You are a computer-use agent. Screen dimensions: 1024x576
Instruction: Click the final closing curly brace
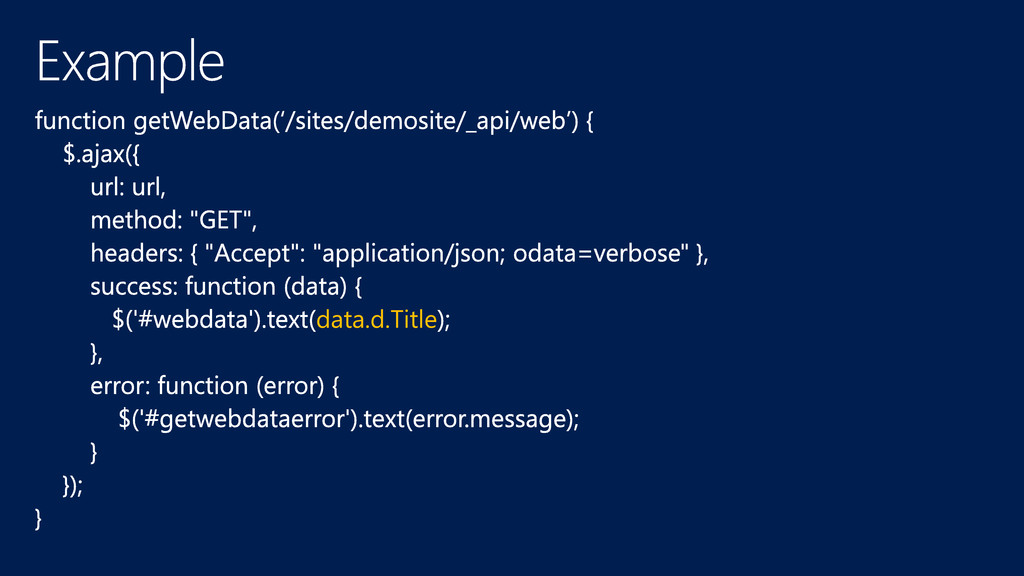coord(39,518)
